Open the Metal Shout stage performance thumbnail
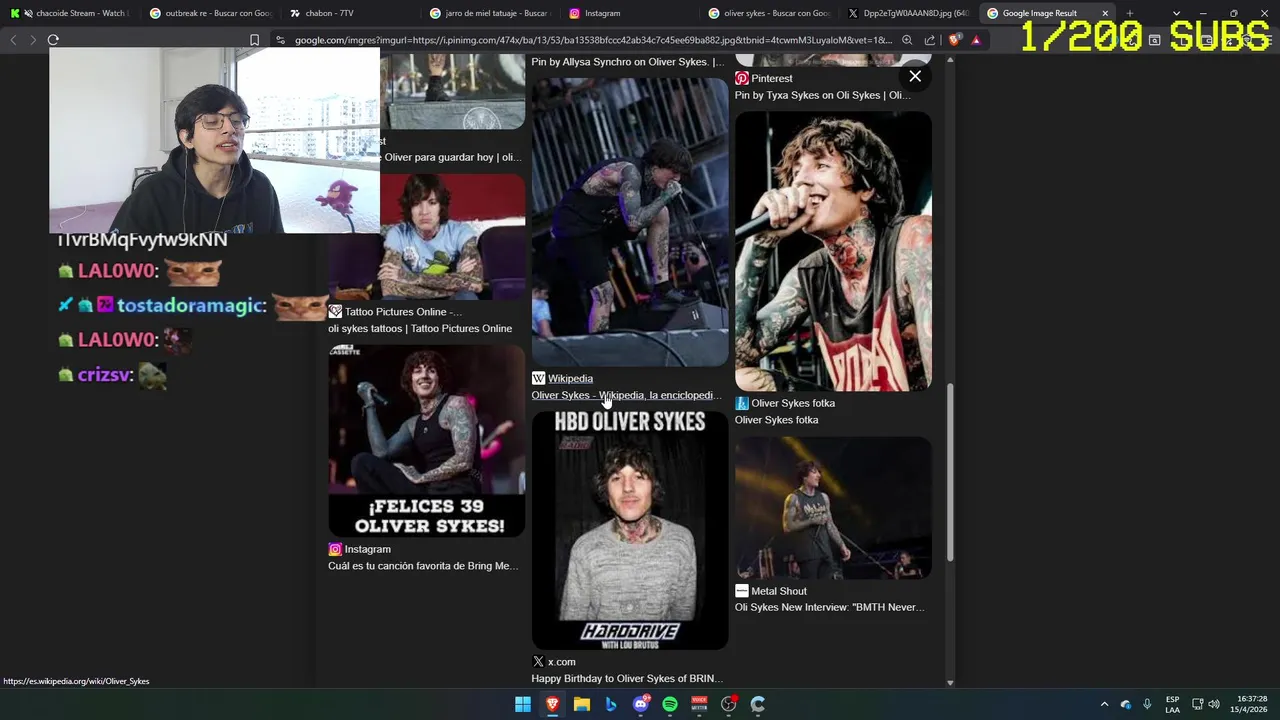1280x720 pixels. point(833,508)
